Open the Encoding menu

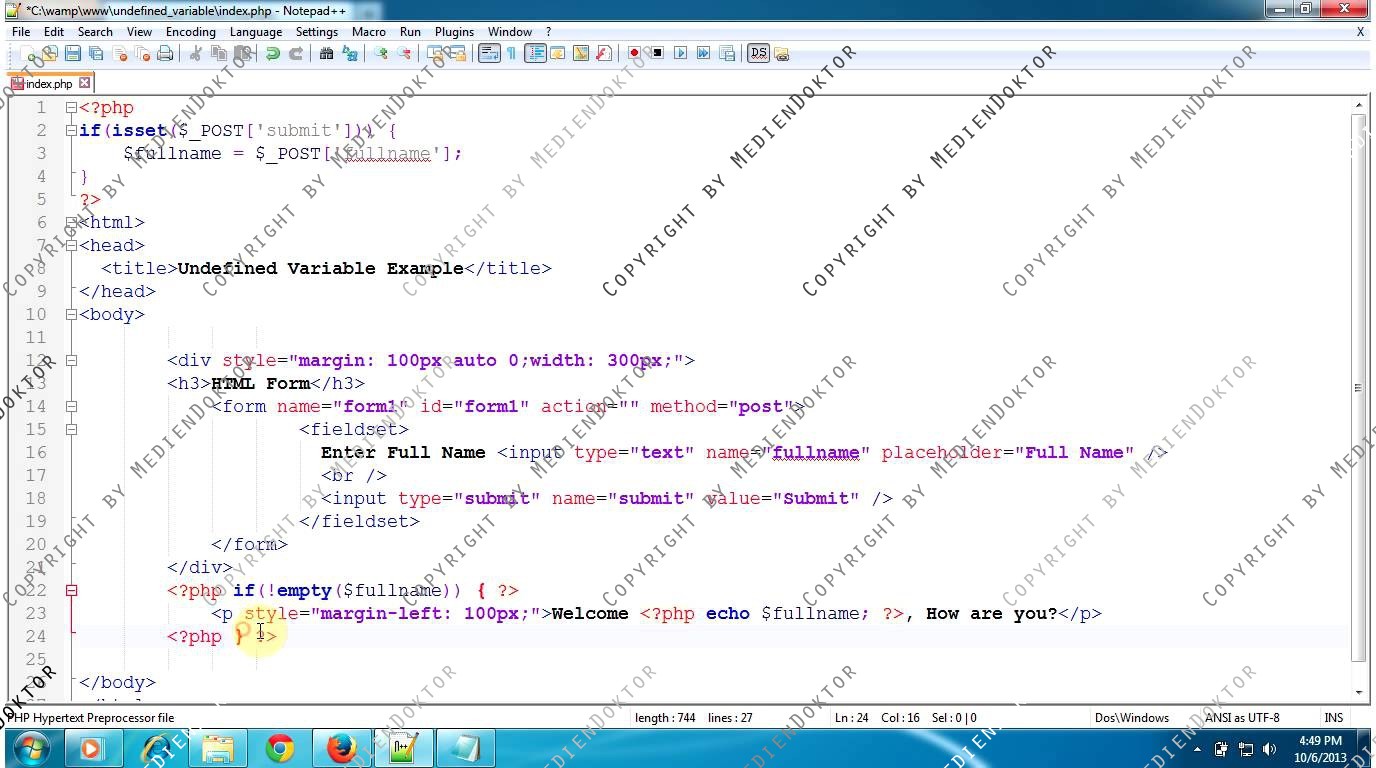[190, 32]
